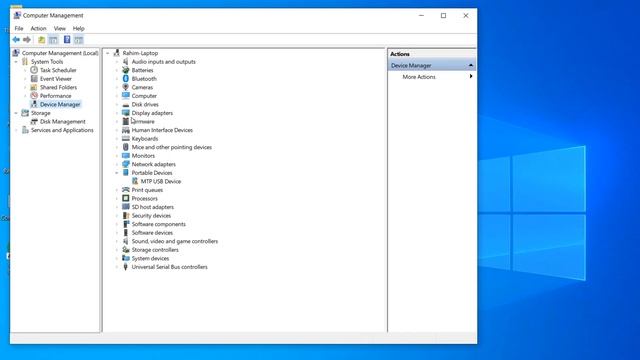Select Device Manager in the left tree
The image size is (640, 360).
pos(60,104)
